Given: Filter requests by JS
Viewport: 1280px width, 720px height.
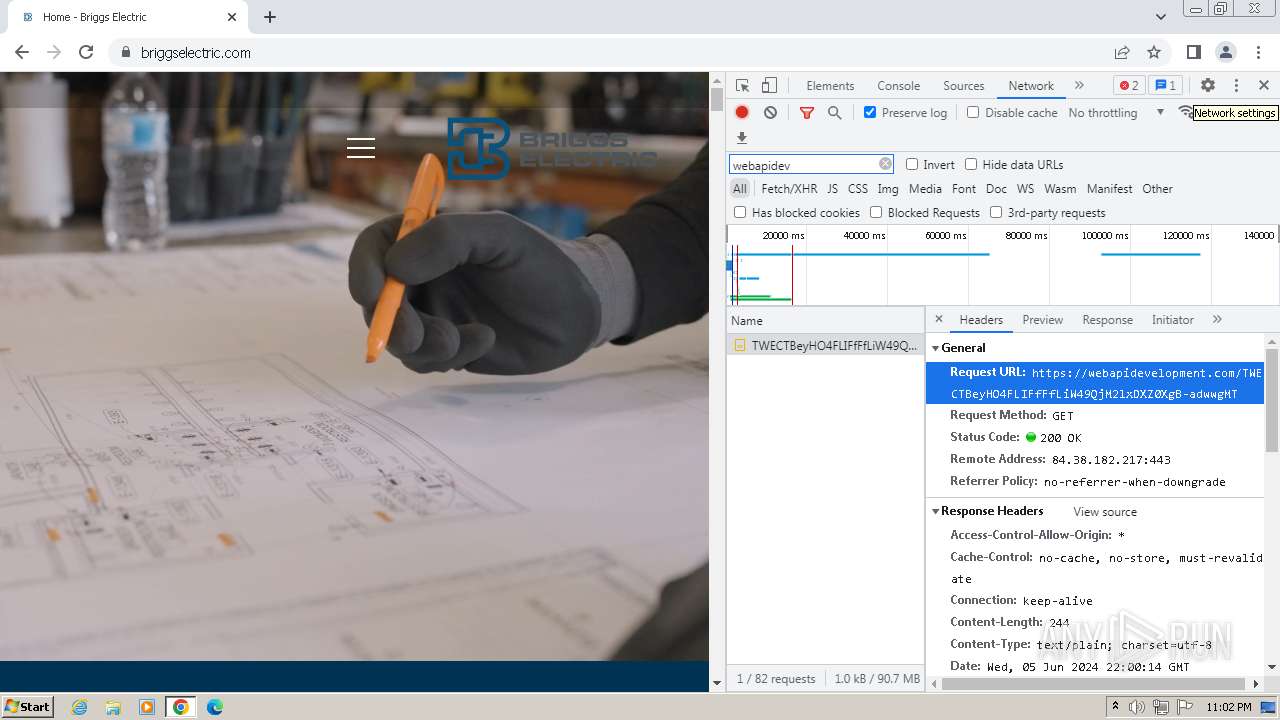Looking at the screenshot, I should [x=832, y=189].
